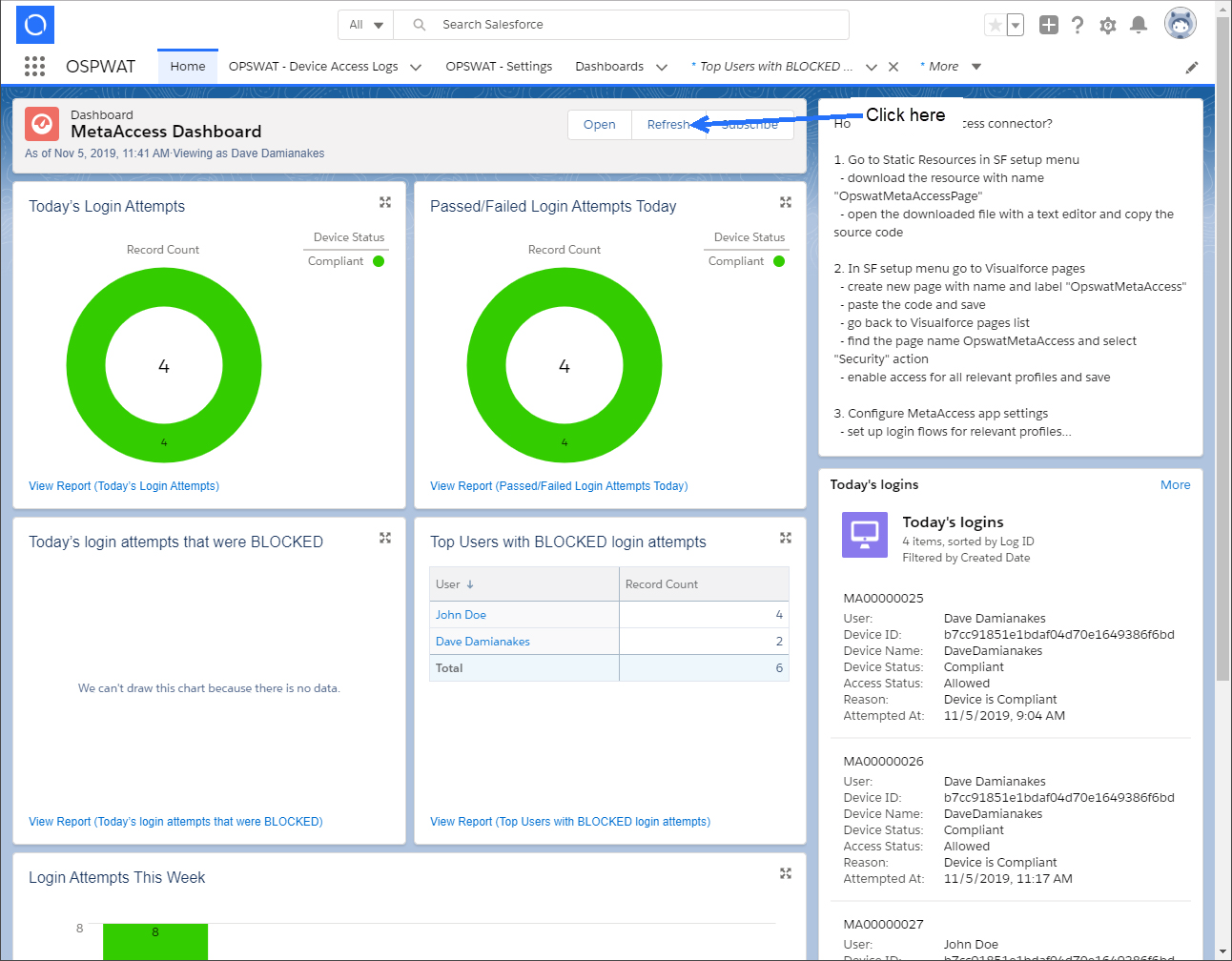This screenshot has height=961, width=1232.
Task: Expand Top Users with BLOCKED table
Action: pyautogui.click(x=786, y=538)
